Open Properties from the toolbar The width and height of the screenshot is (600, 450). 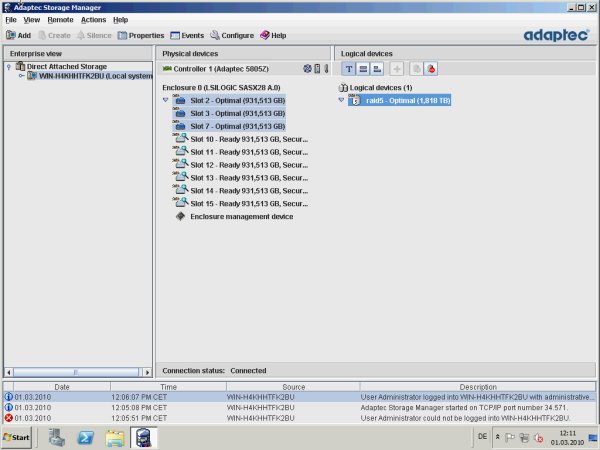pos(141,35)
